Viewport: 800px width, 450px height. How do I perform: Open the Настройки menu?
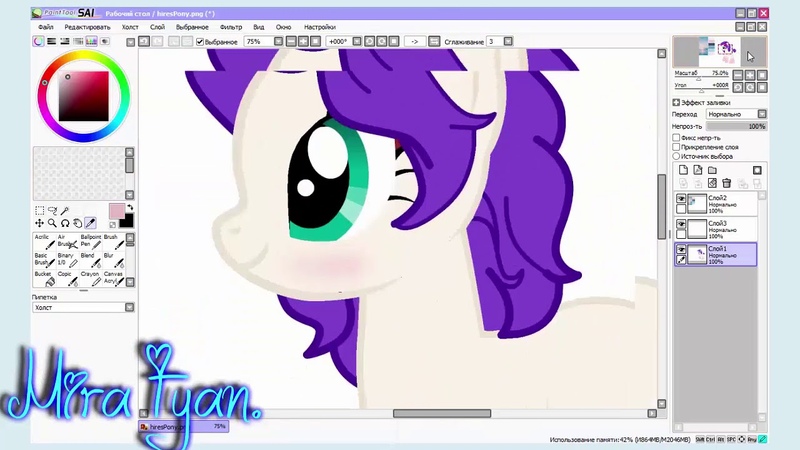320,27
